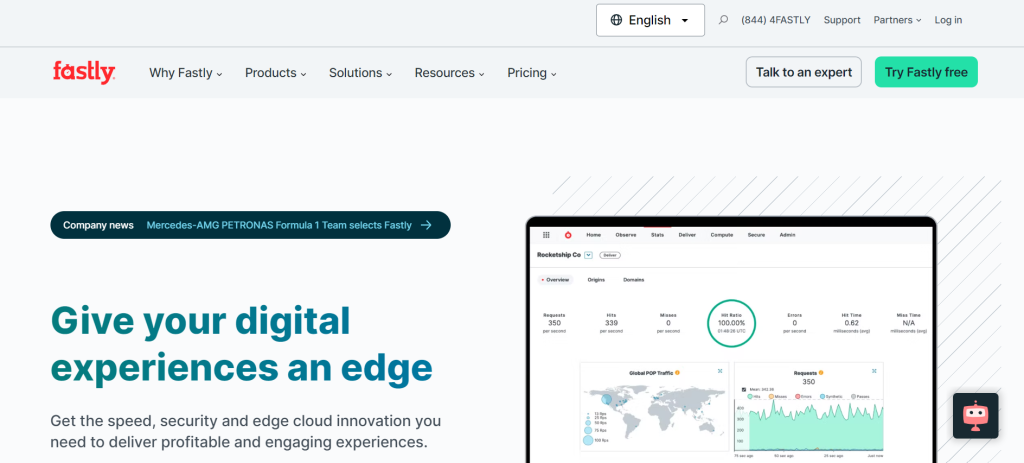The image size is (1024, 463).
Task: Expand the Resources menu
Action: [x=449, y=73]
